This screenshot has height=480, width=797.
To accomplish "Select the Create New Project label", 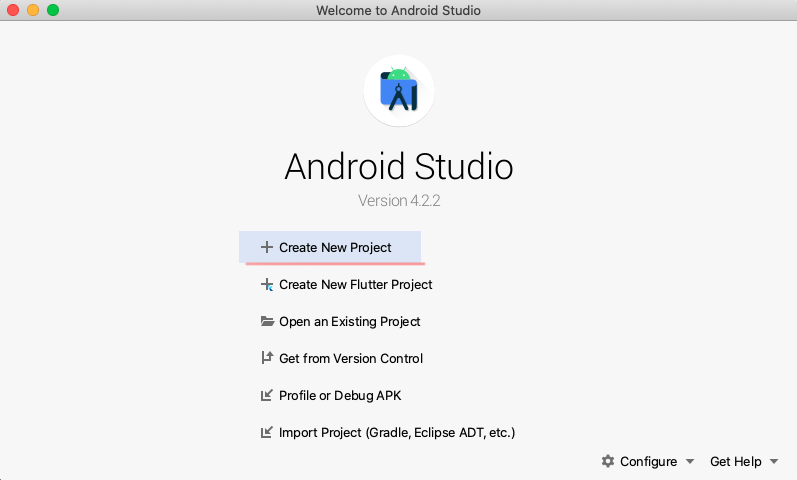I will tap(335, 248).
